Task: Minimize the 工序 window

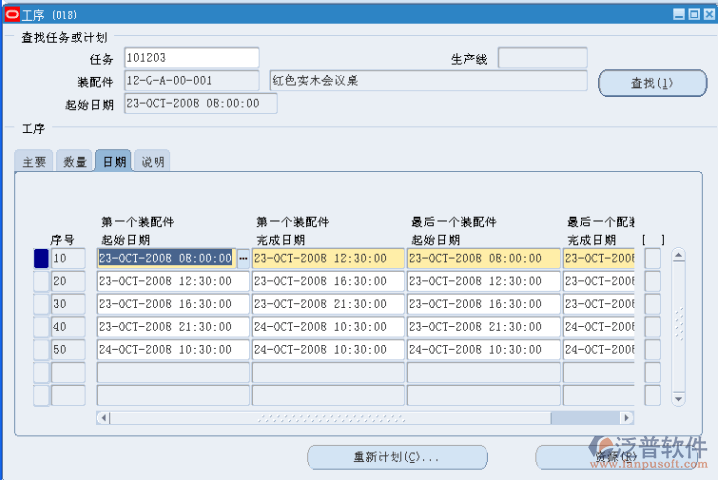Action: (678, 14)
